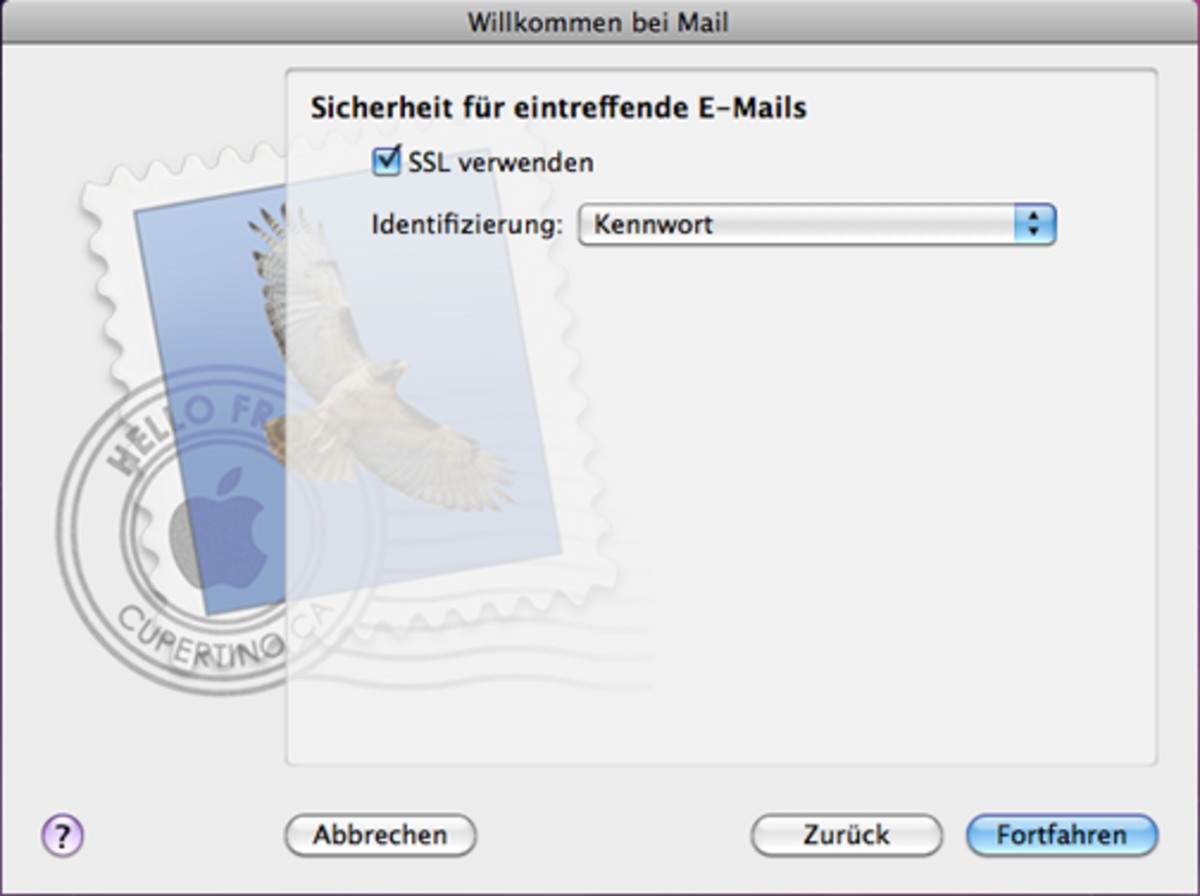Image resolution: width=1200 pixels, height=896 pixels.
Task: Click the blue arrows of the Kennwort popup
Action: pos(1034,225)
